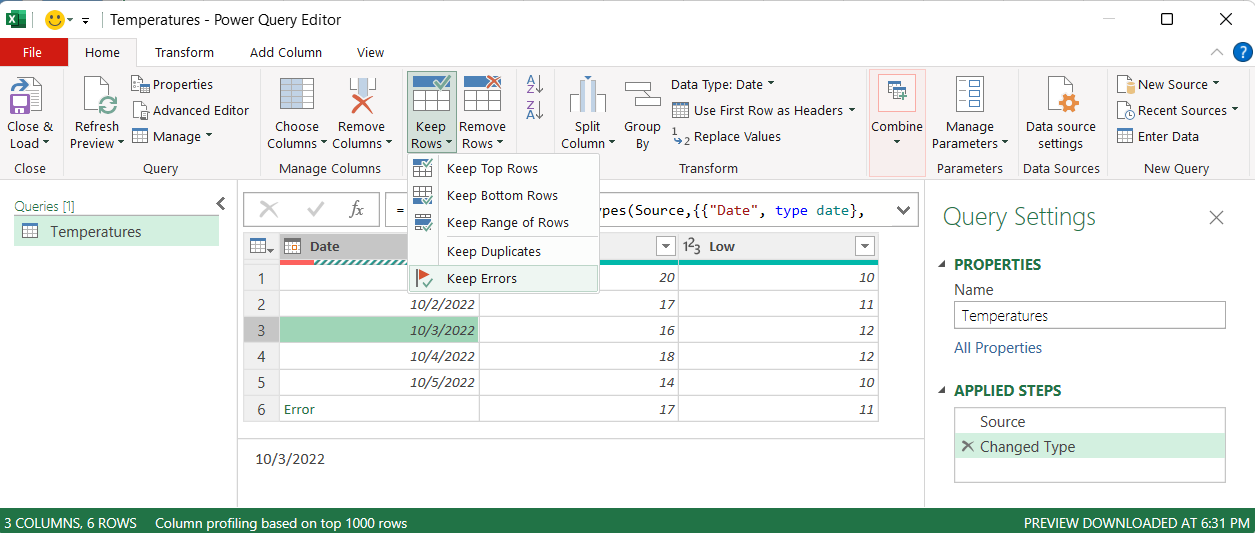The image size is (1255, 533).
Task: Click the query Name field
Action: pyautogui.click(x=1090, y=315)
